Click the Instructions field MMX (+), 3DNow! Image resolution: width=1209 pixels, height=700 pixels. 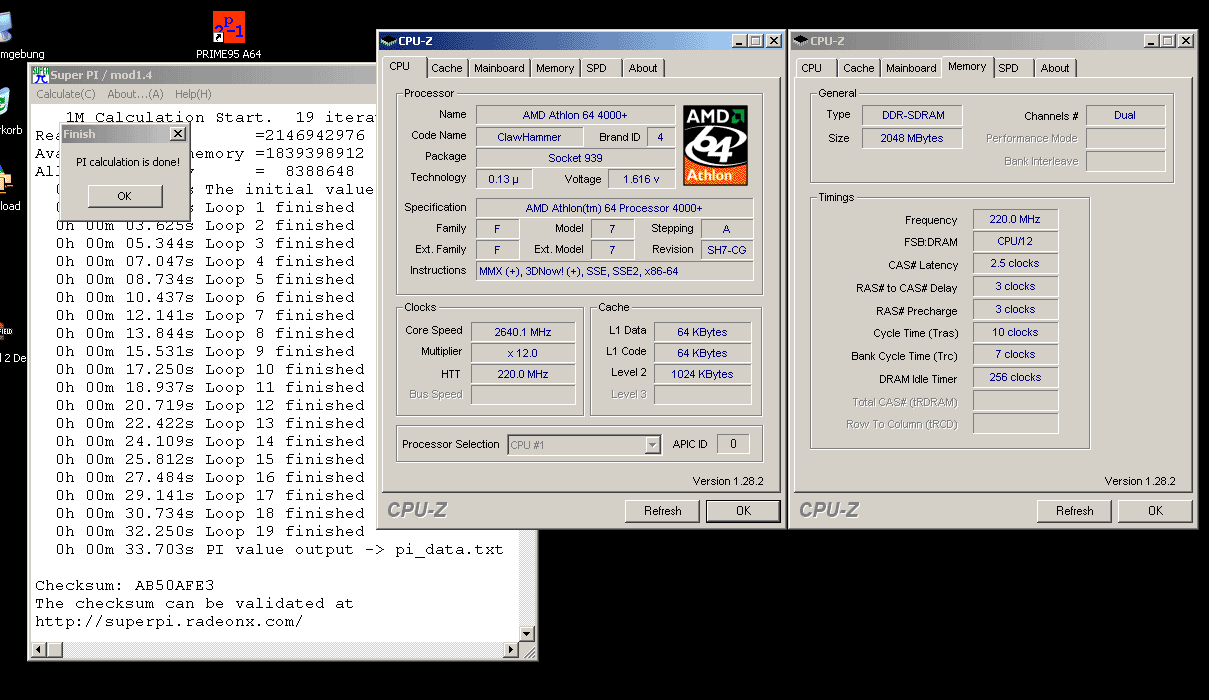point(614,271)
